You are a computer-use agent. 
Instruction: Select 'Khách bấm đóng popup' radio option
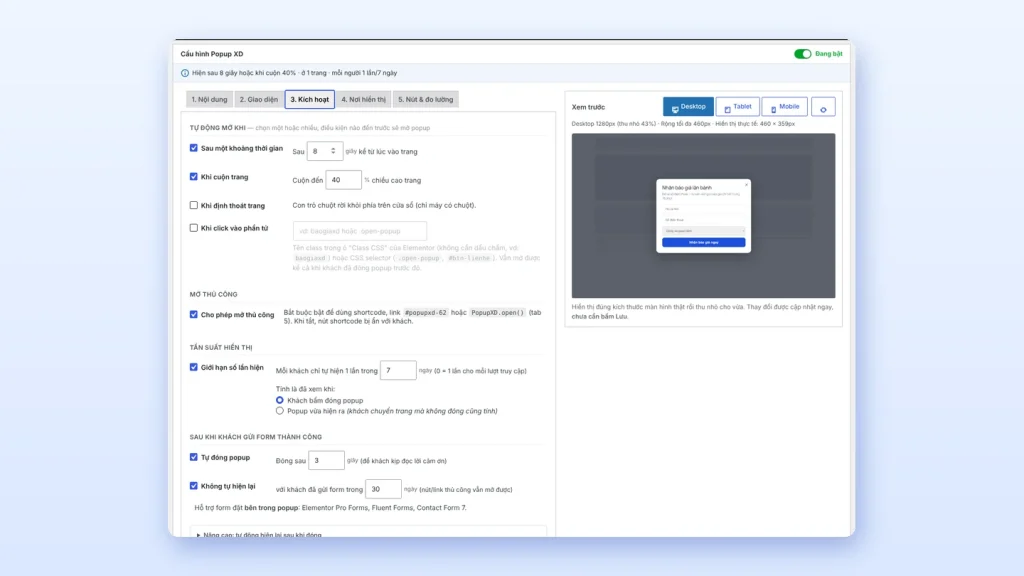[280, 400]
